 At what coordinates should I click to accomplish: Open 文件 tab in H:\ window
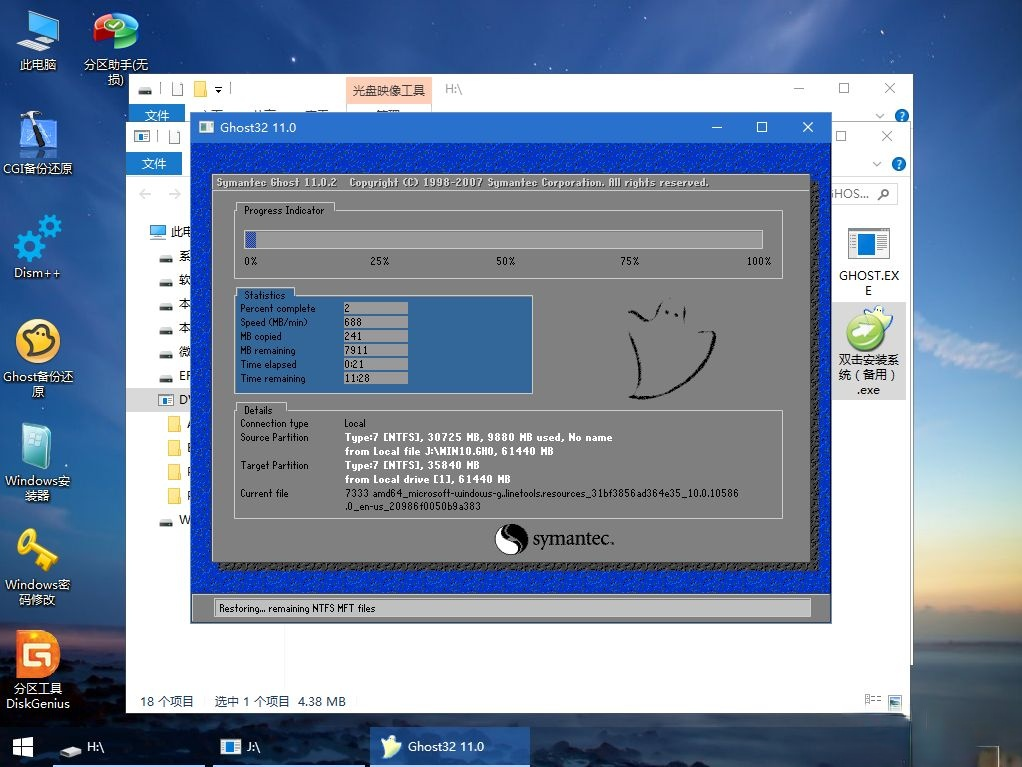coord(156,115)
